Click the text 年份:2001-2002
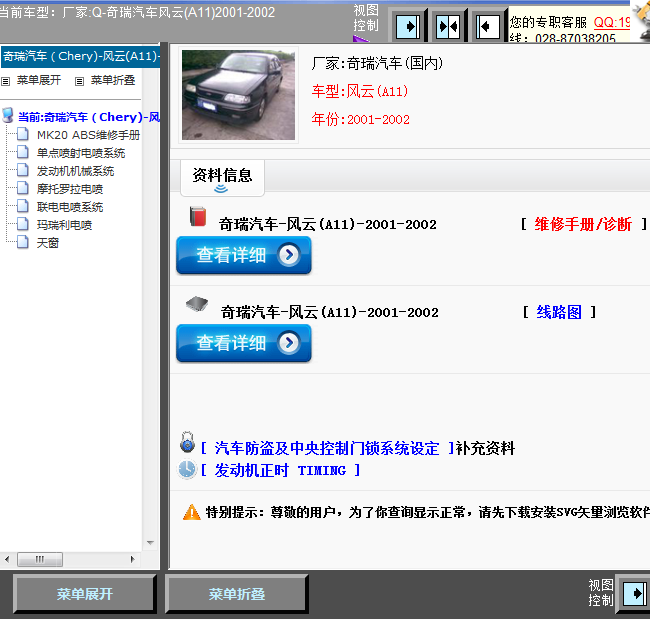The width and height of the screenshot is (650, 619). (x=360, y=119)
